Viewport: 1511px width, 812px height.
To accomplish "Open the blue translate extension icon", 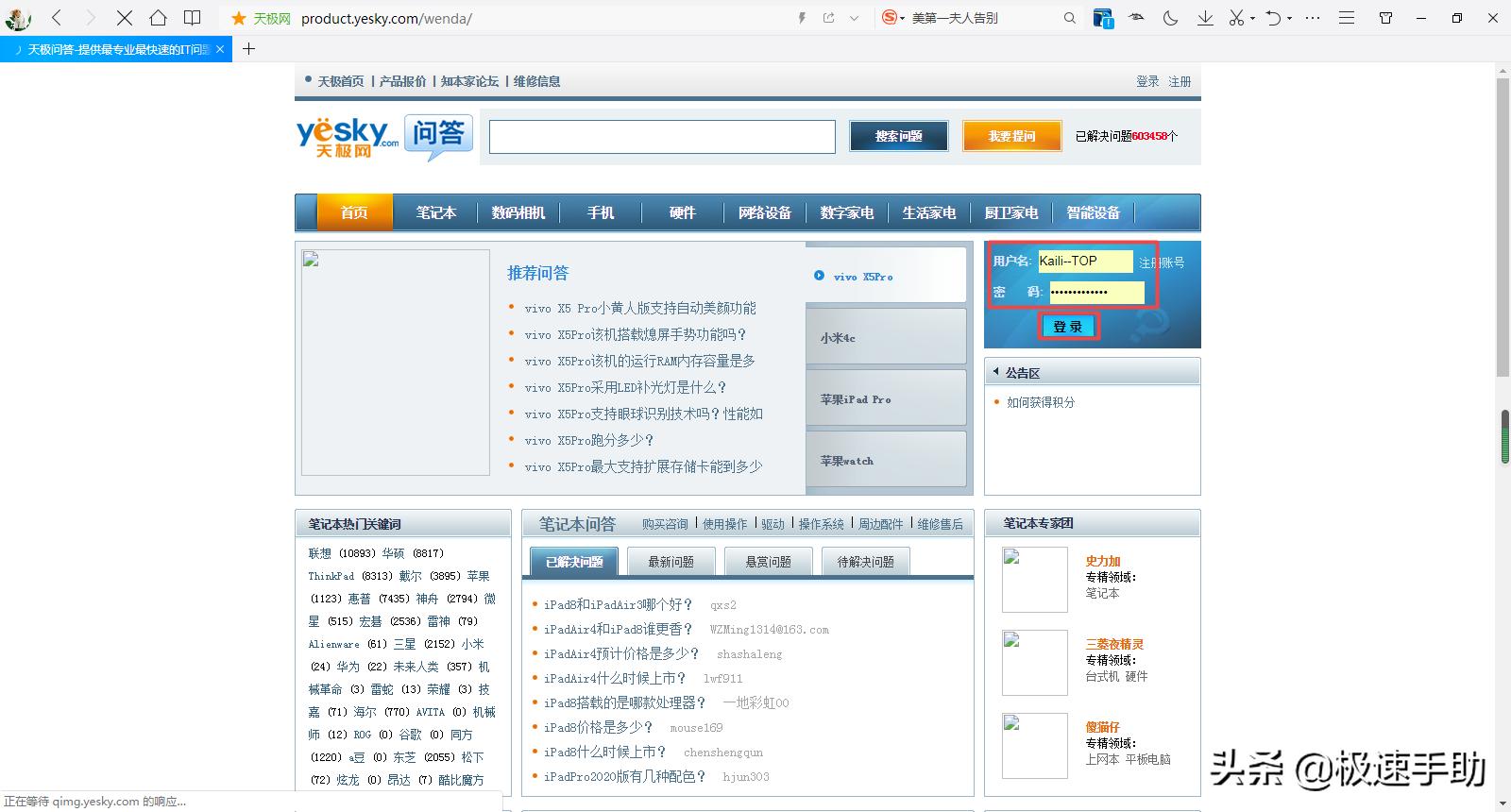I will tap(1103, 18).
